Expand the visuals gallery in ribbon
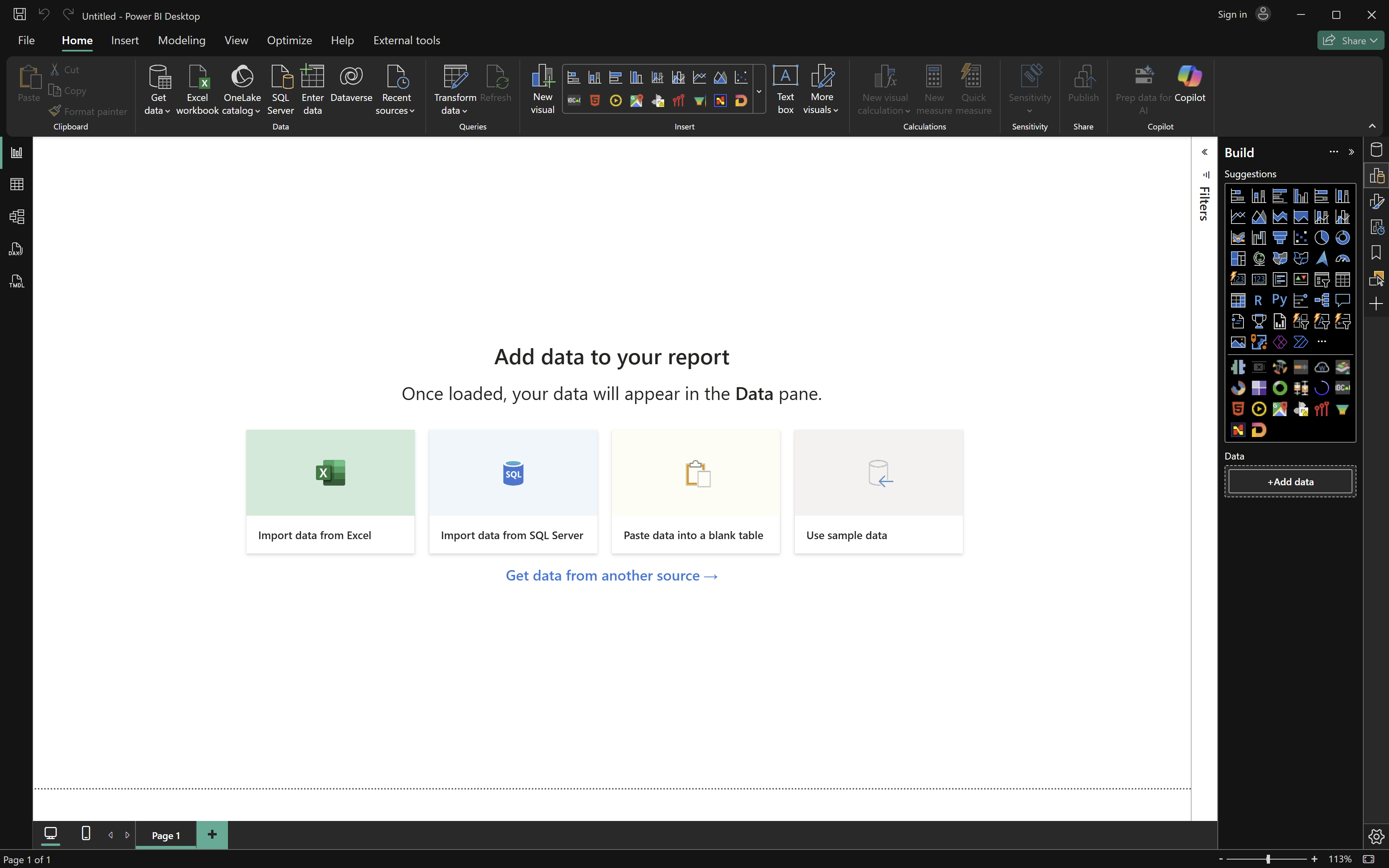This screenshot has width=1389, height=868. pos(759,91)
